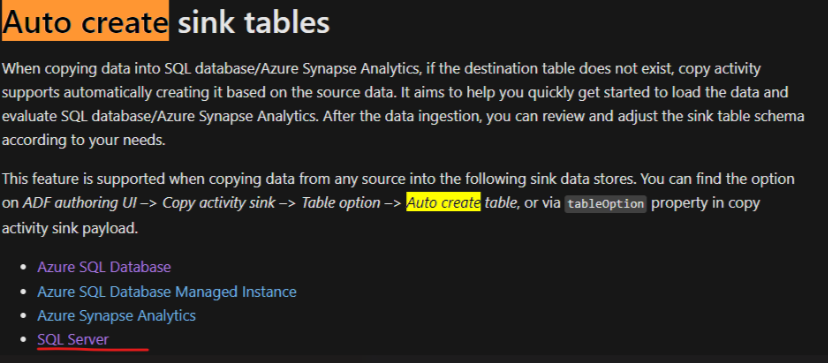
Task: Click the bullet before Azure Synapse Analytics
Action: click(23, 316)
